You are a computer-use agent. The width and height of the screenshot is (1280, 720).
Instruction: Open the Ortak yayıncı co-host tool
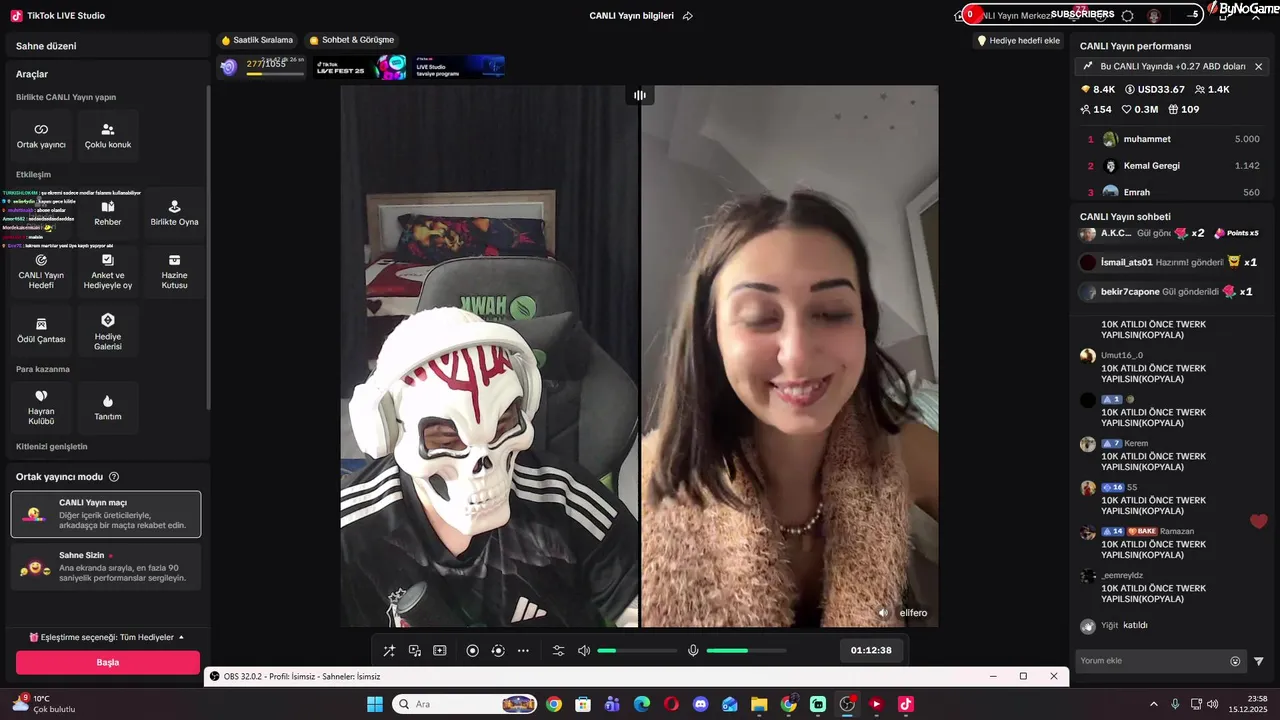[x=41, y=136]
